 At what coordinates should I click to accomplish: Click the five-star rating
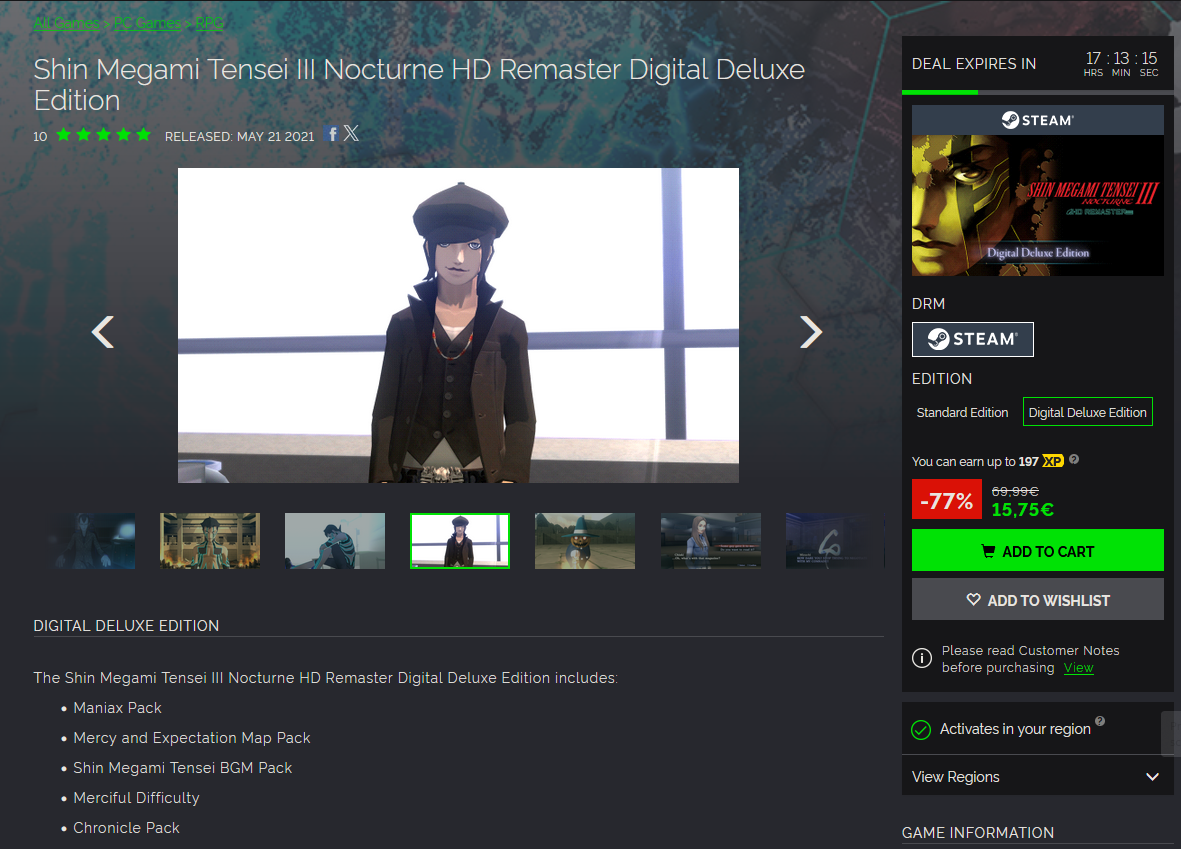(x=104, y=135)
